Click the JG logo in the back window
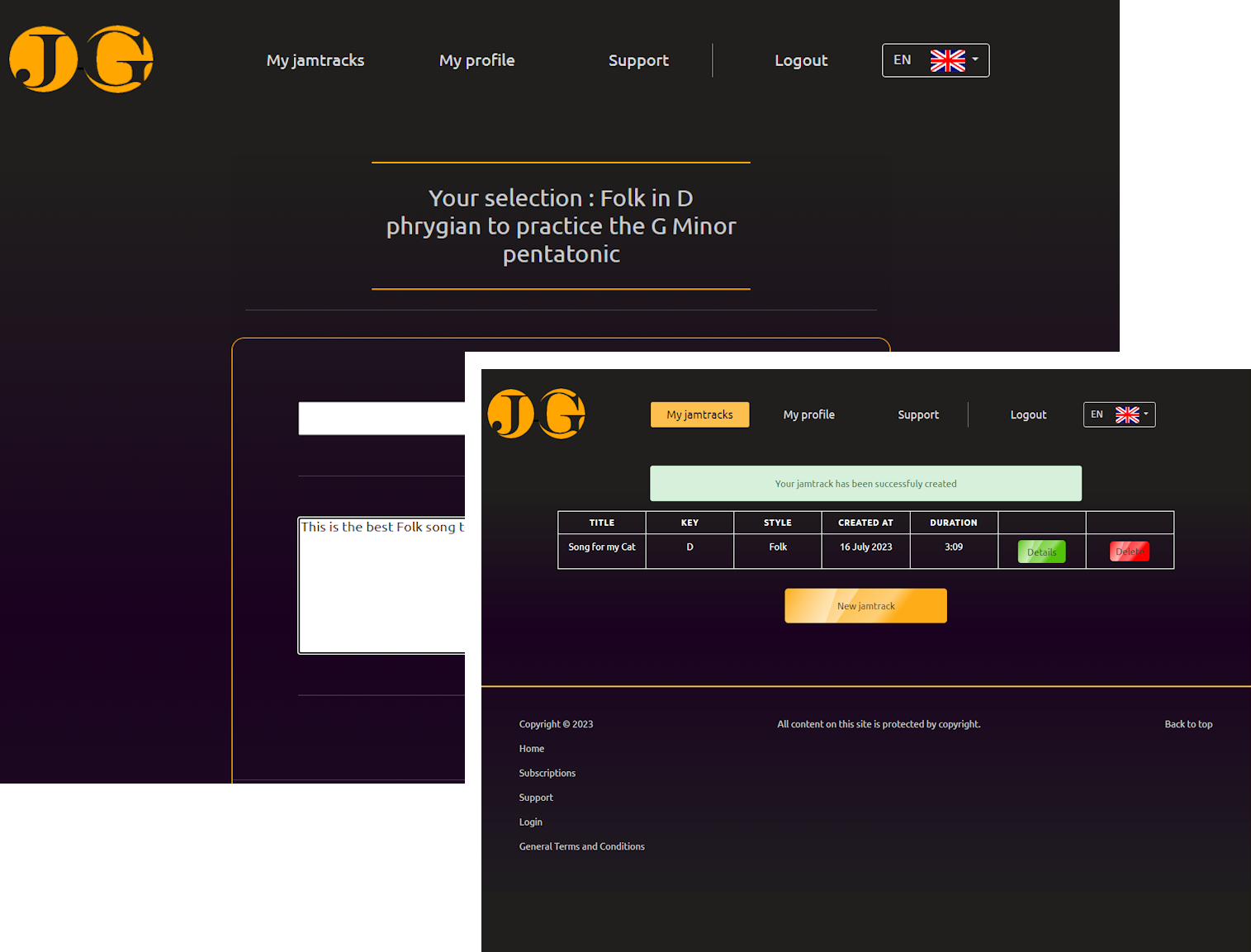Viewport: 1251px width, 952px height. pyautogui.click(x=81, y=59)
